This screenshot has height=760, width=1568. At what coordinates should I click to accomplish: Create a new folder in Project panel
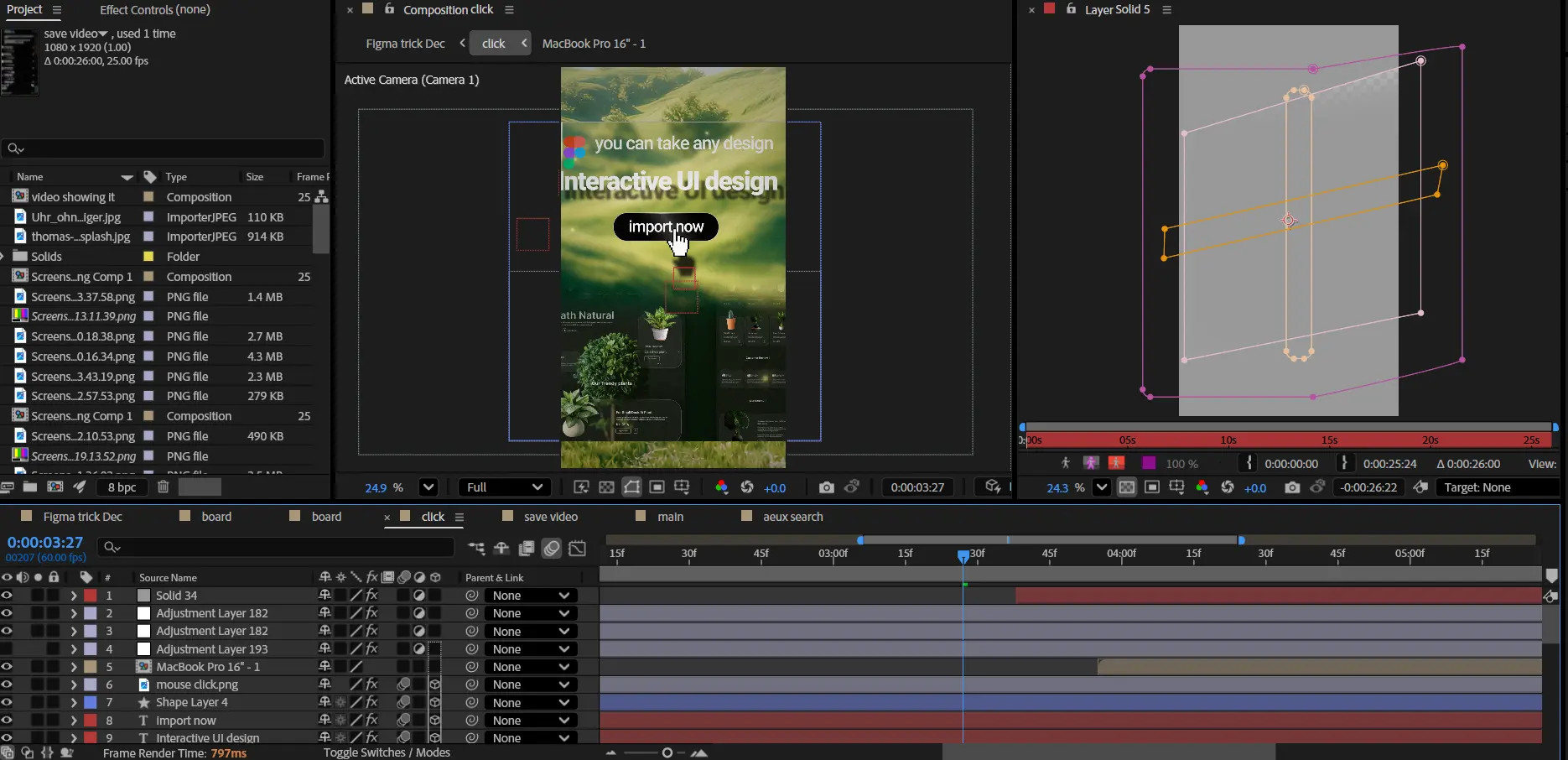30,487
